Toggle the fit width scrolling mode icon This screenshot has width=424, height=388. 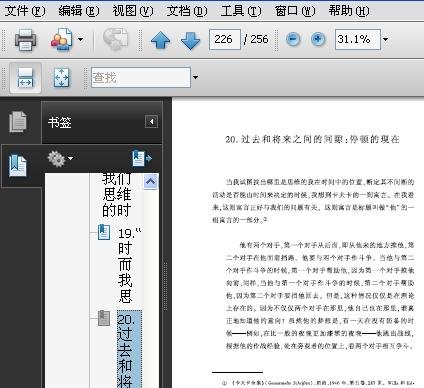click(26, 78)
